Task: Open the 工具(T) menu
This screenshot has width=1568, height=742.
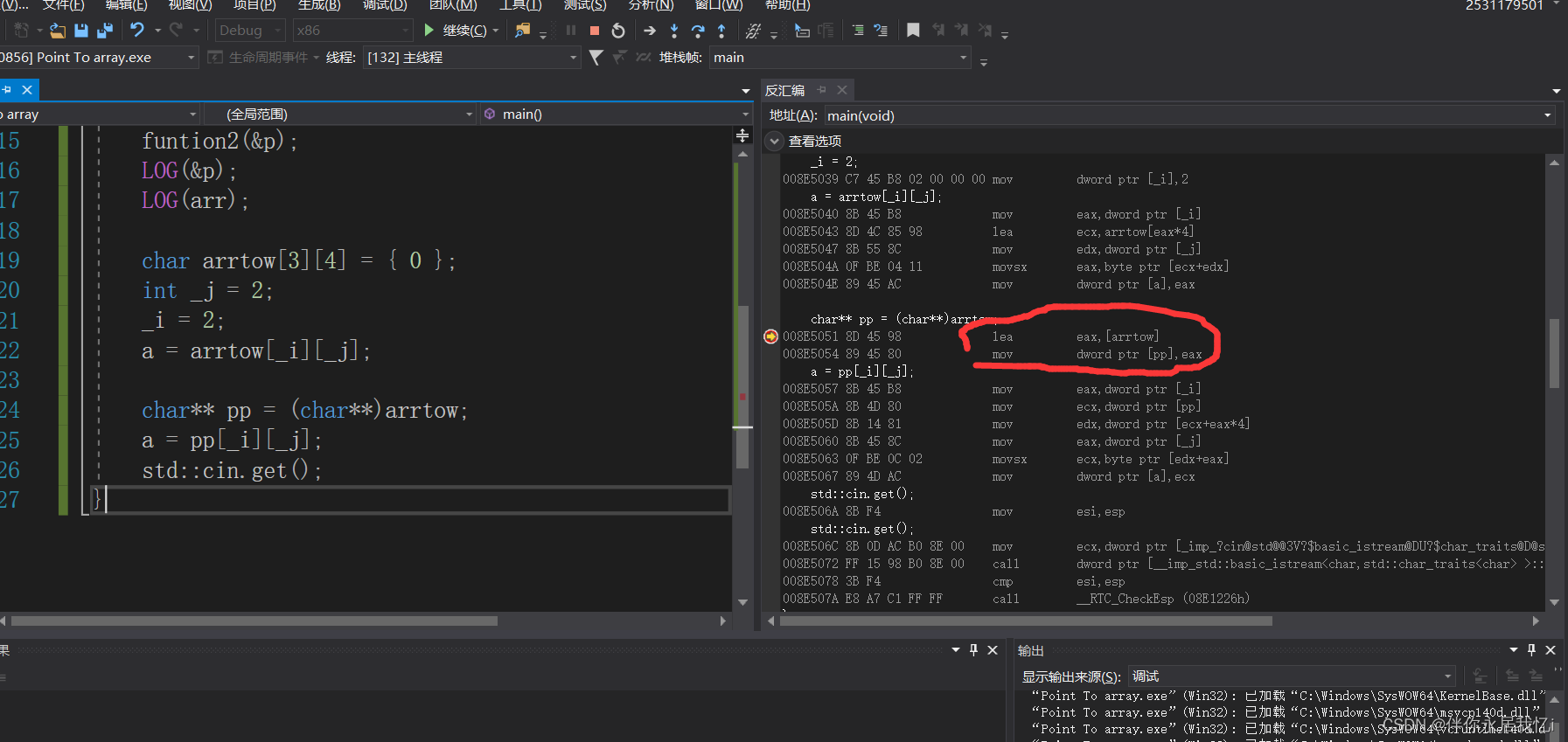Action: click(520, 5)
